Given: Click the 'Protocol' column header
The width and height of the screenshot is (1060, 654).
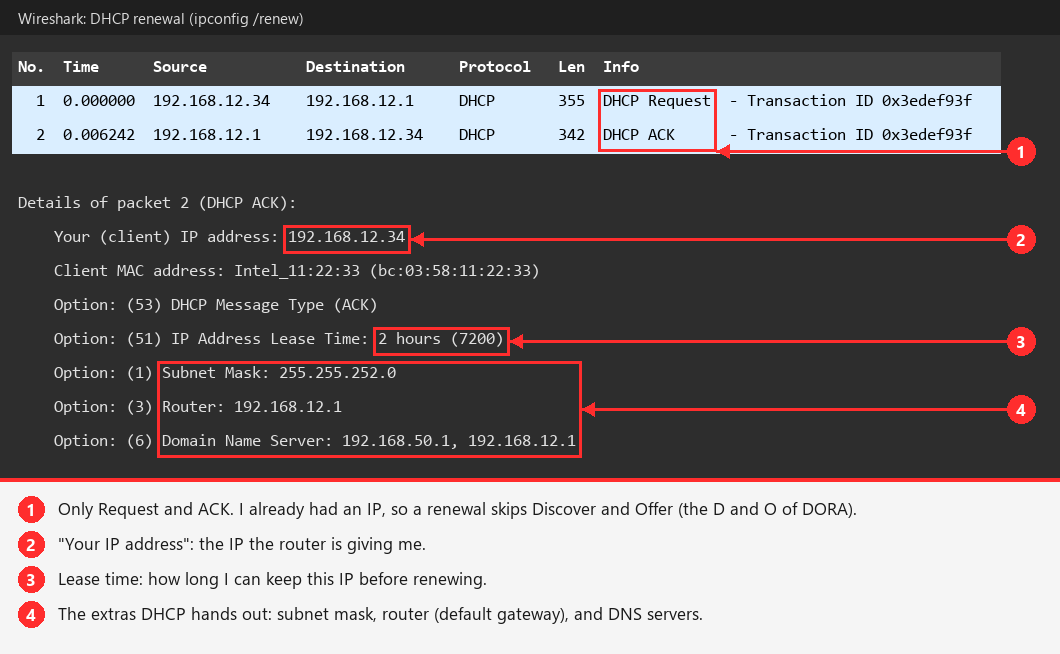Looking at the screenshot, I should pos(494,67).
